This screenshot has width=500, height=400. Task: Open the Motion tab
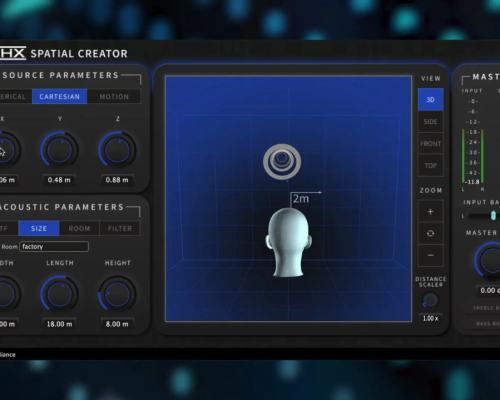pyautogui.click(x=114, y=97)
